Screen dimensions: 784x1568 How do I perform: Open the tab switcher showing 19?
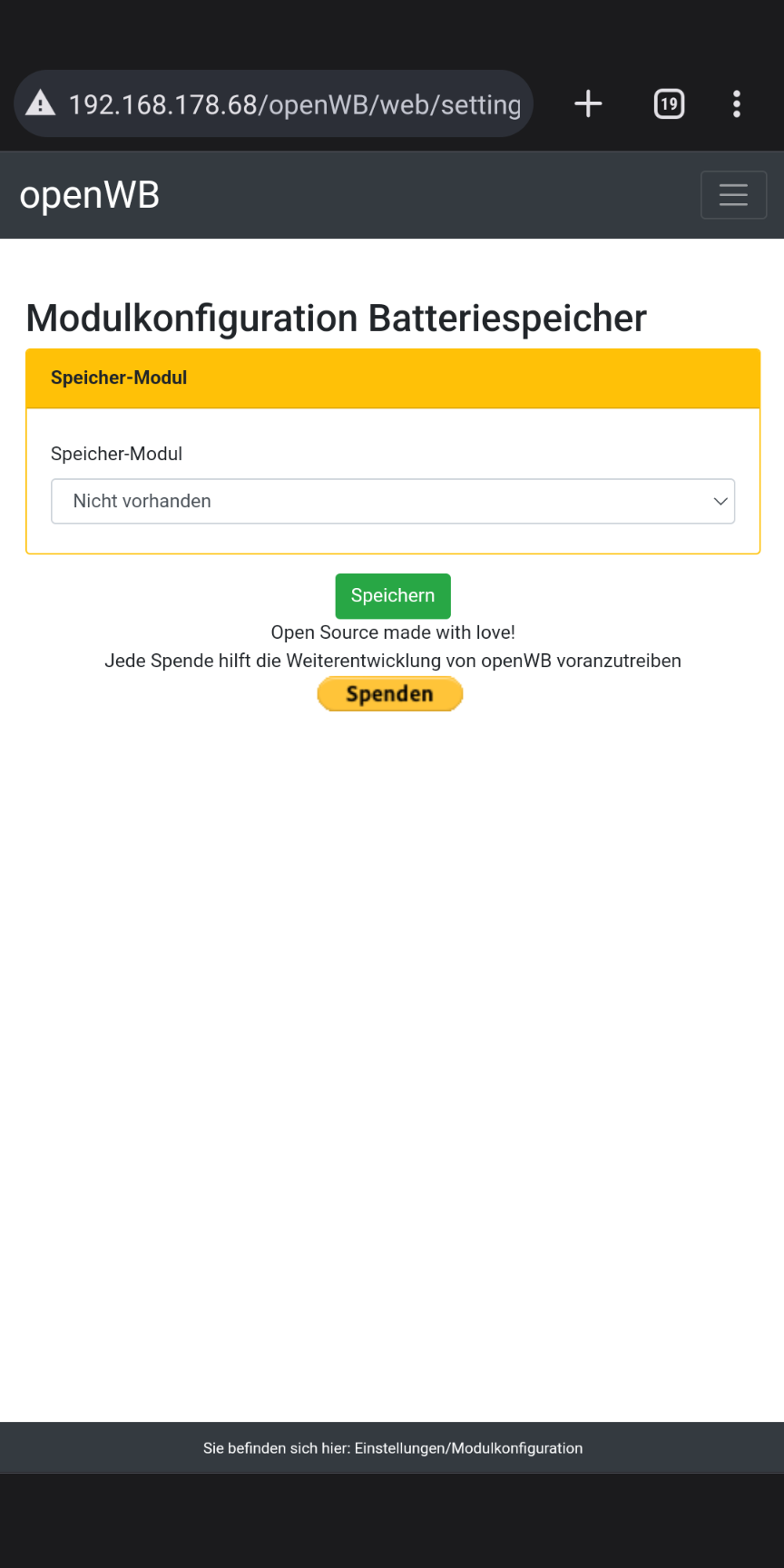click(669, 103)
